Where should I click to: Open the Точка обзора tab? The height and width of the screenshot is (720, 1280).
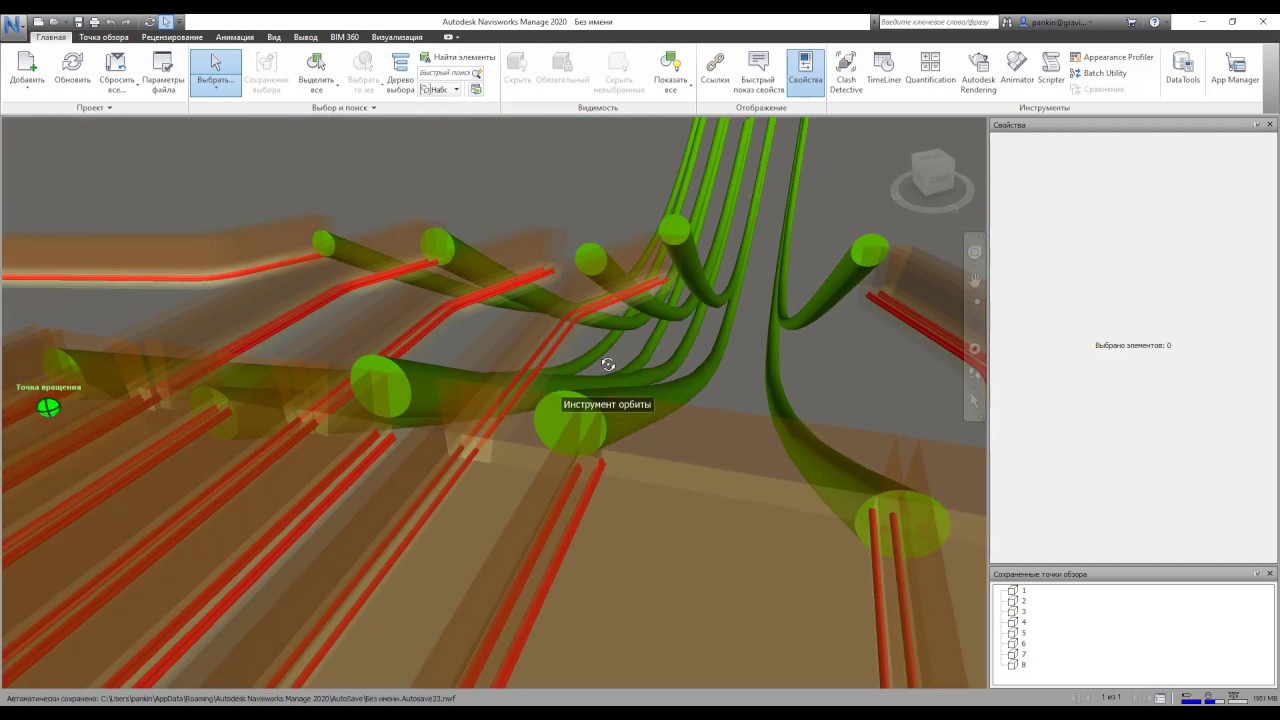pyautogui.click(x=104, y=37)
